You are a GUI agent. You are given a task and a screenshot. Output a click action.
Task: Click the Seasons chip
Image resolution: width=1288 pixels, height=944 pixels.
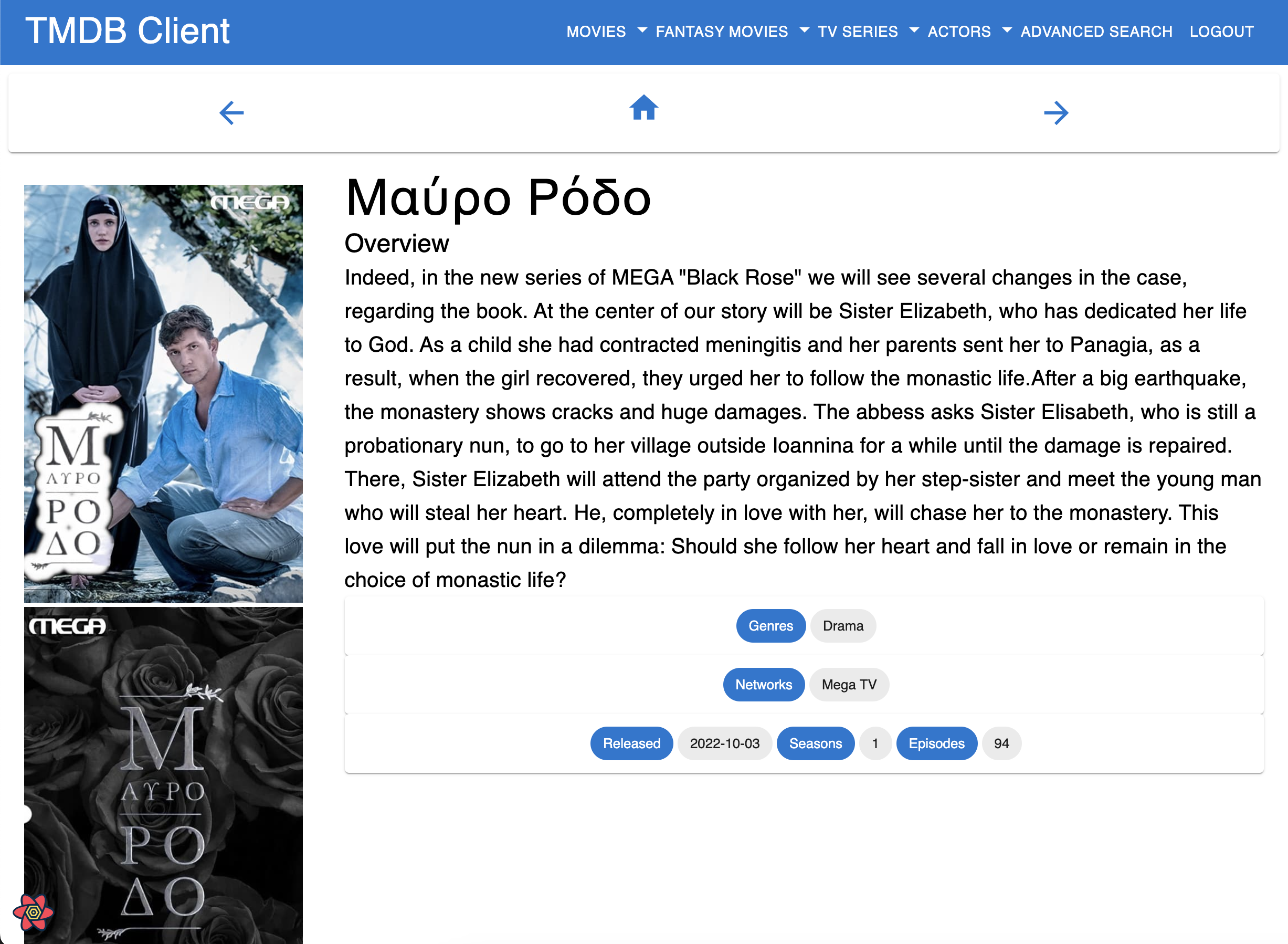[815, 743]
